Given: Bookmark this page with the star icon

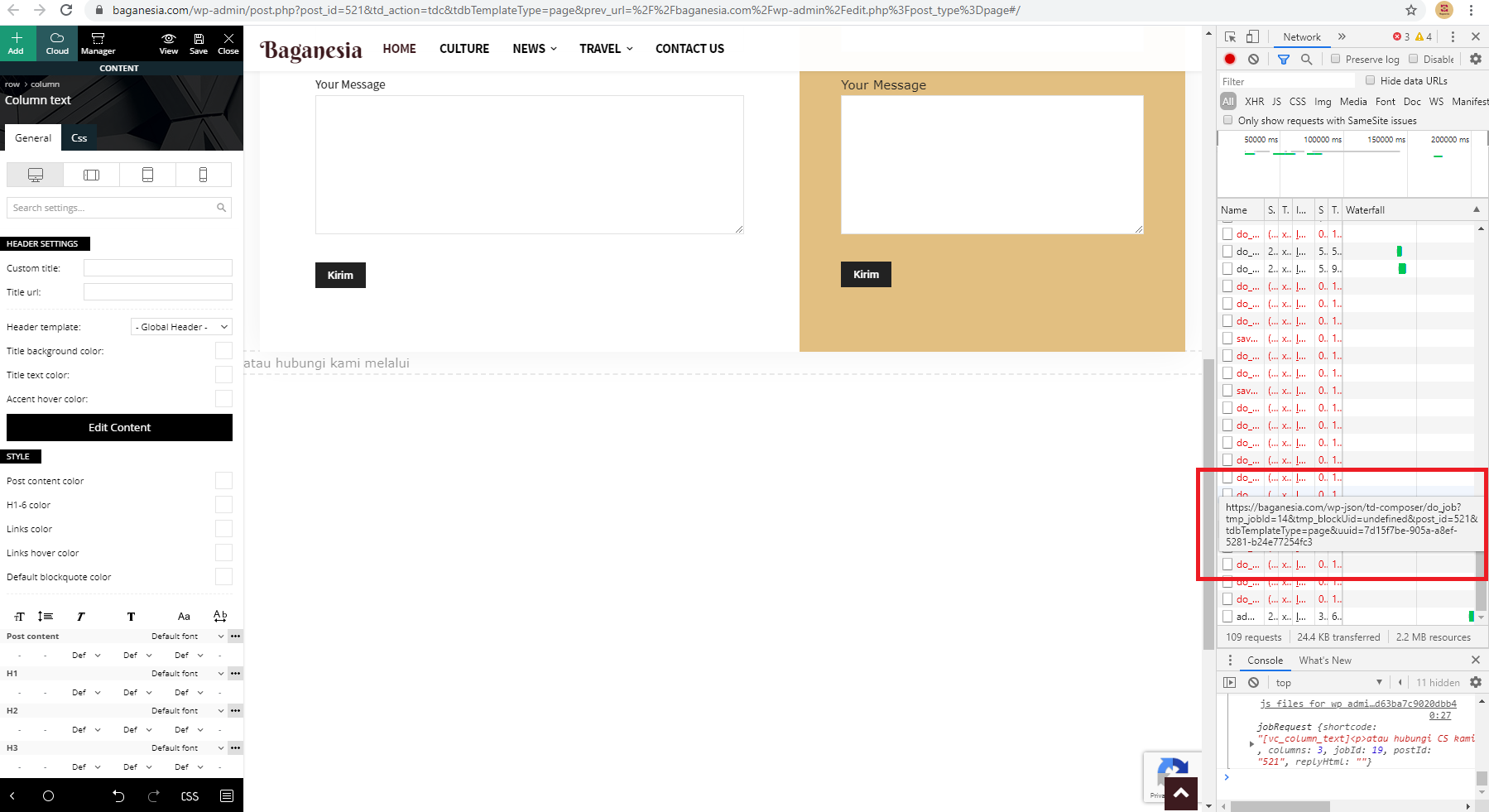Looking at the screenshot, I should 1411,10.
